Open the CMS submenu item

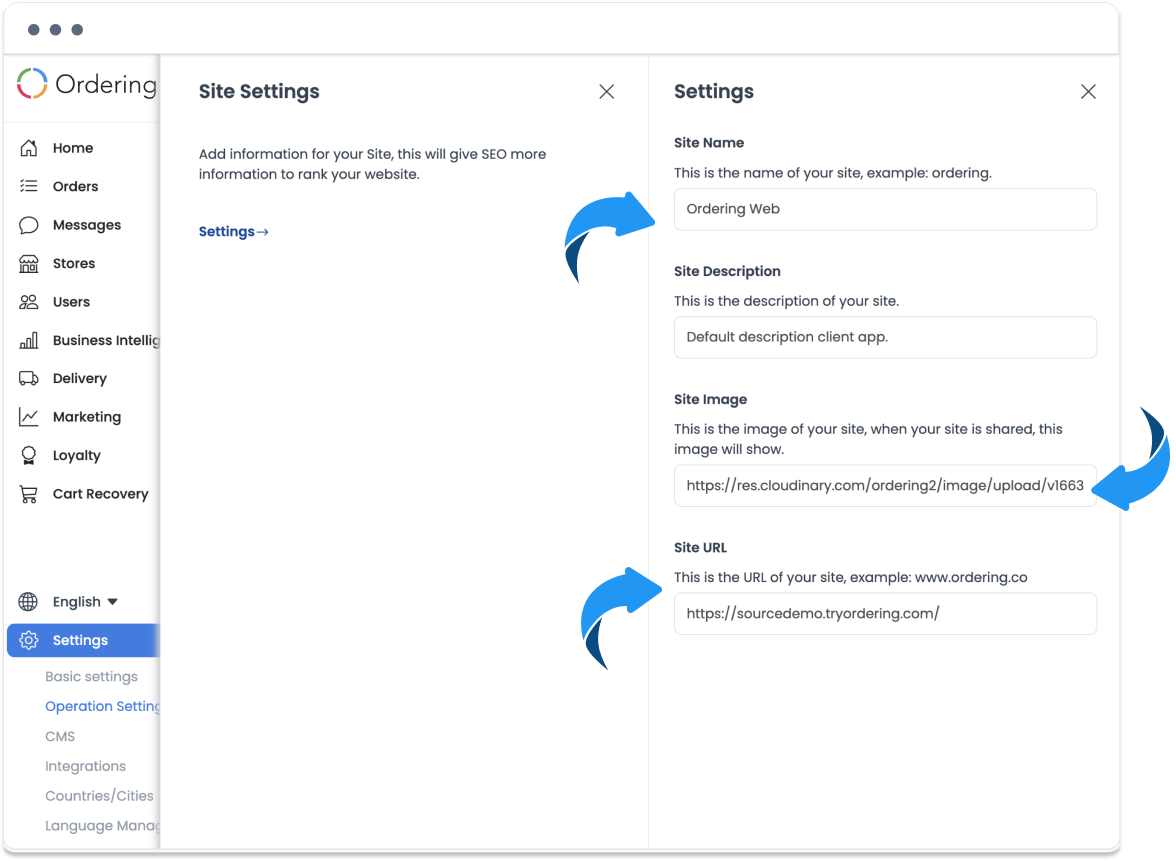[60, 736]
